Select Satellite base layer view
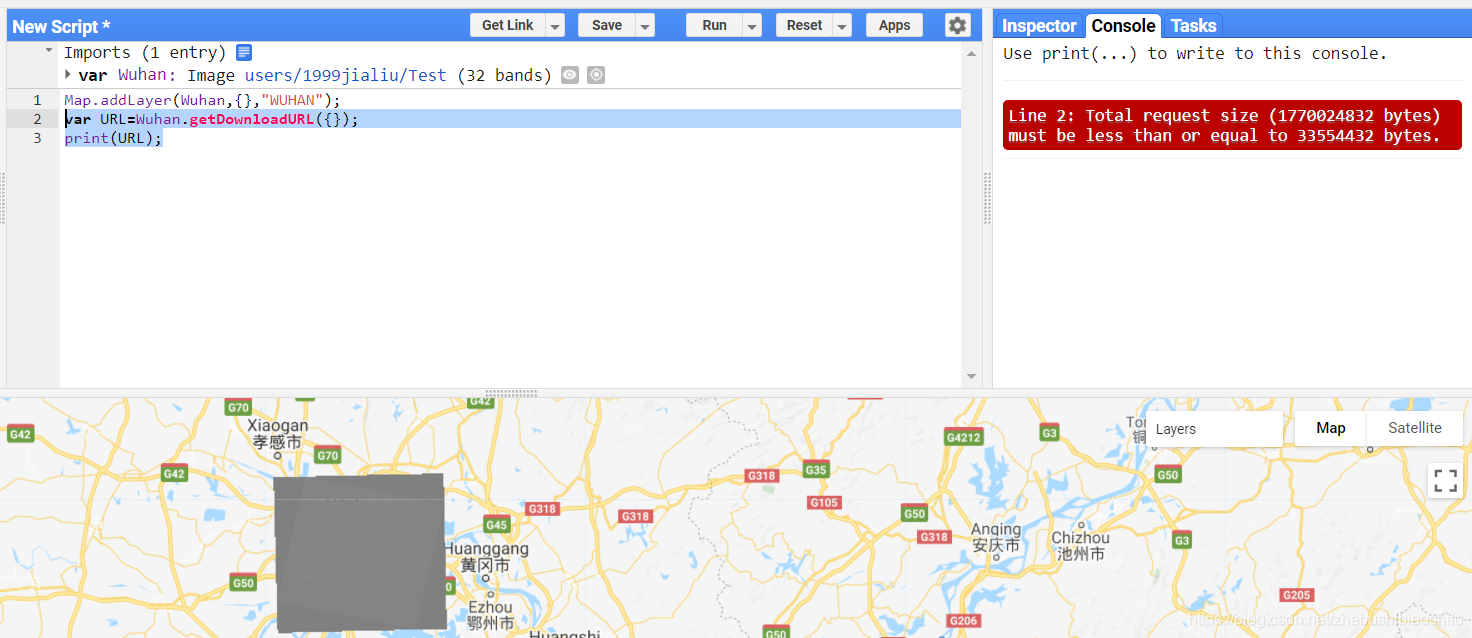The image size is (1472, 638). [x=1414, y=428]
